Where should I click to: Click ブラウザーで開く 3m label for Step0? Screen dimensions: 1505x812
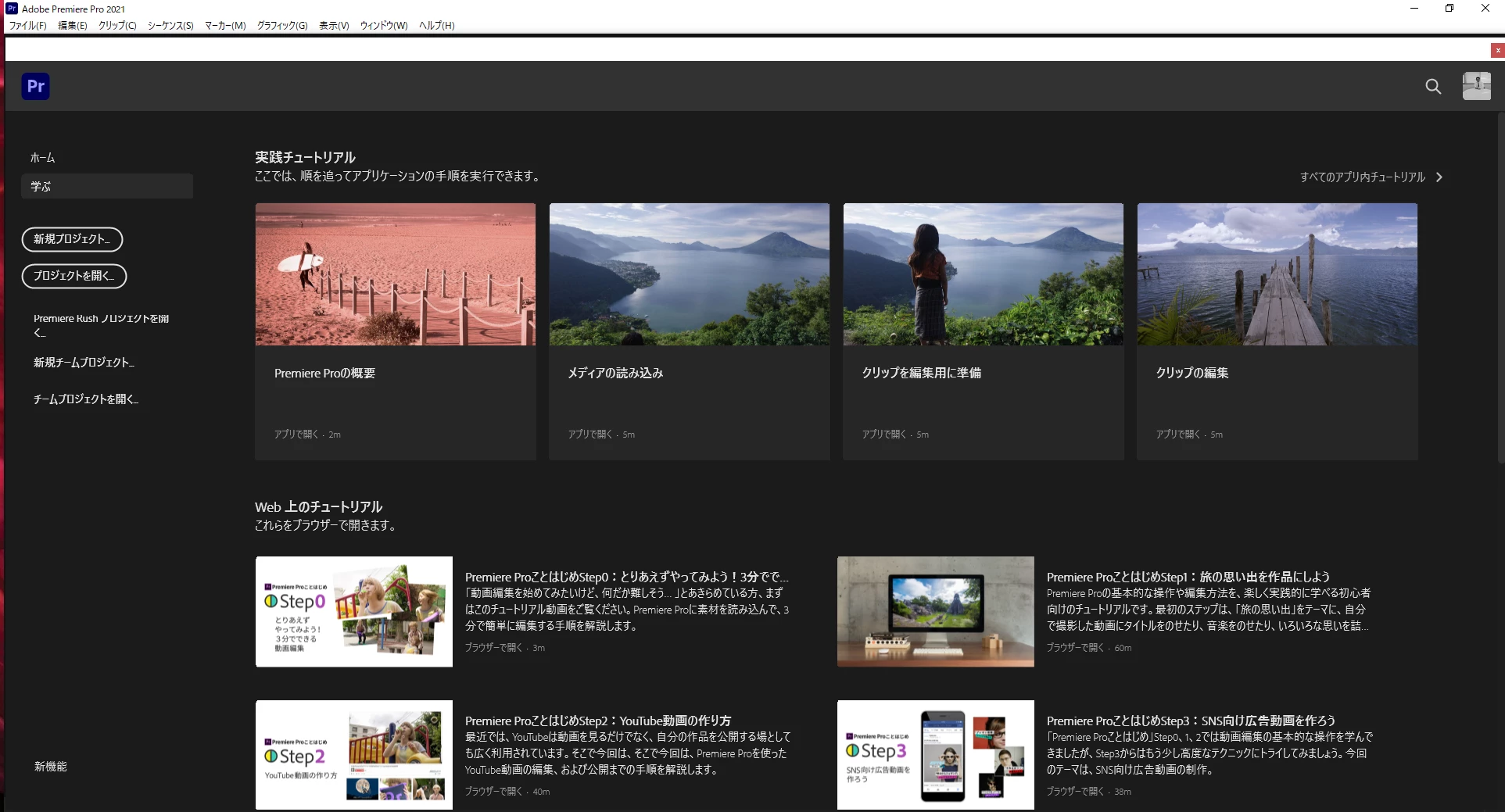pyautogui.click(x=505, y=648)
